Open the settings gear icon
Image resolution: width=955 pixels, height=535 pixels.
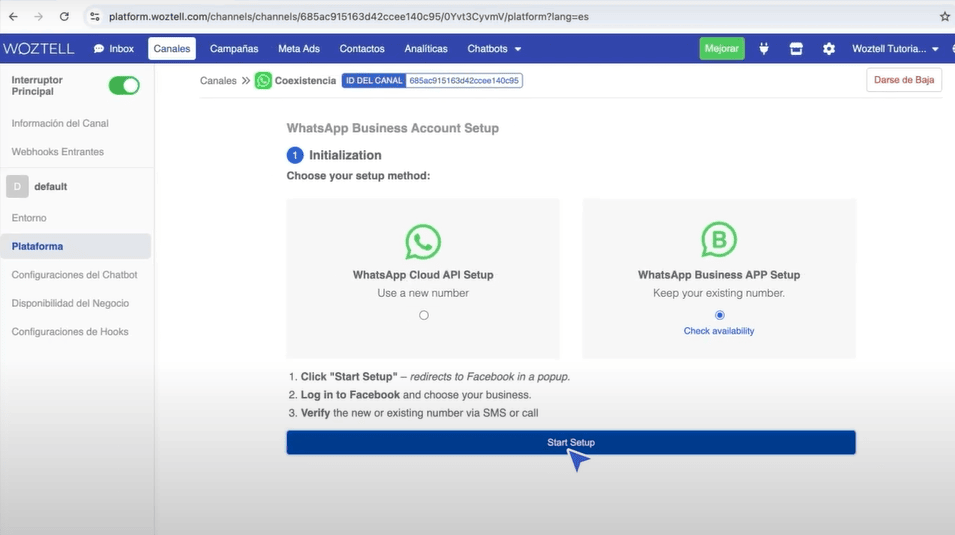(x=829, y=49)
